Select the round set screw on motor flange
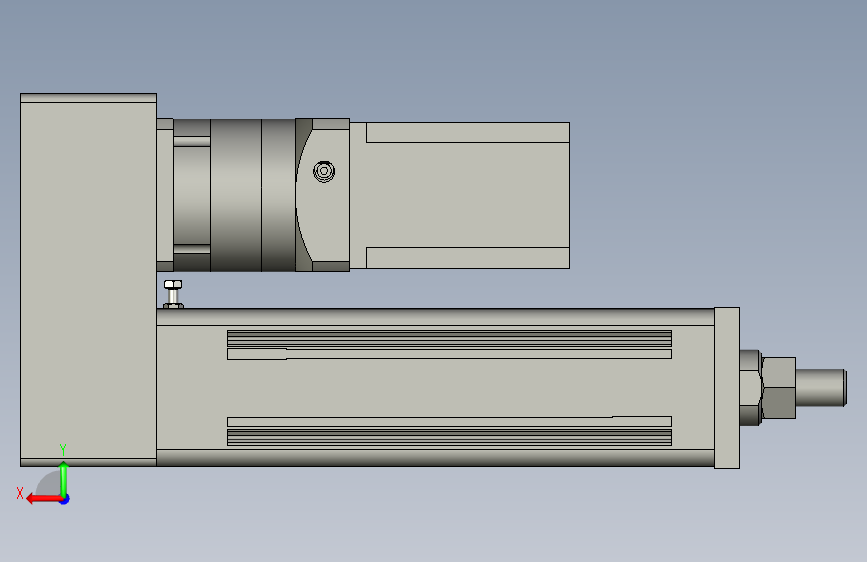 point(324,171)
